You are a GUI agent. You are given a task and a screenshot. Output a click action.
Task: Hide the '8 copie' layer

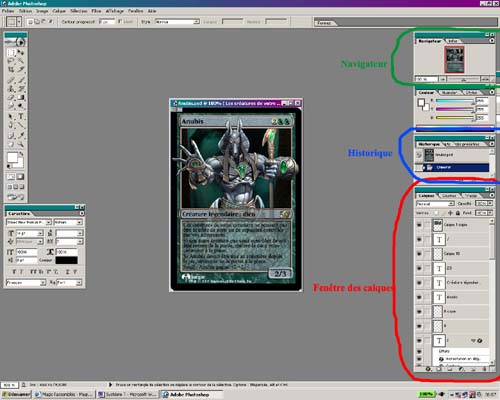pos(419,312)
